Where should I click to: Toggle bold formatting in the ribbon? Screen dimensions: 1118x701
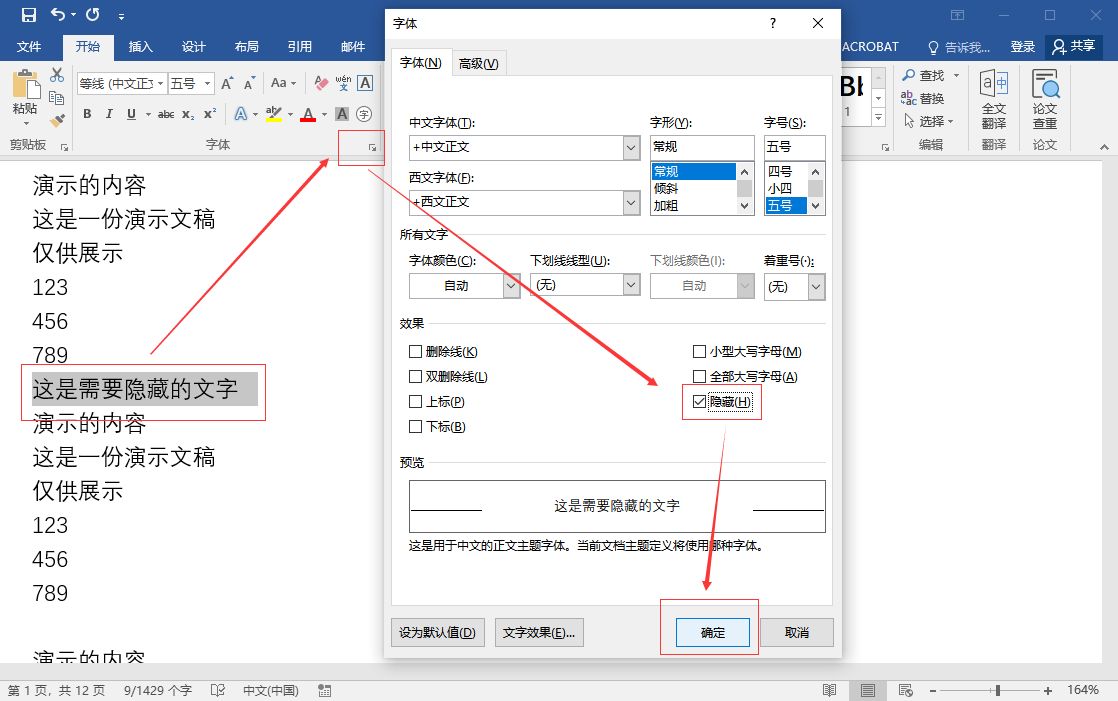click(x=87, y=114)
